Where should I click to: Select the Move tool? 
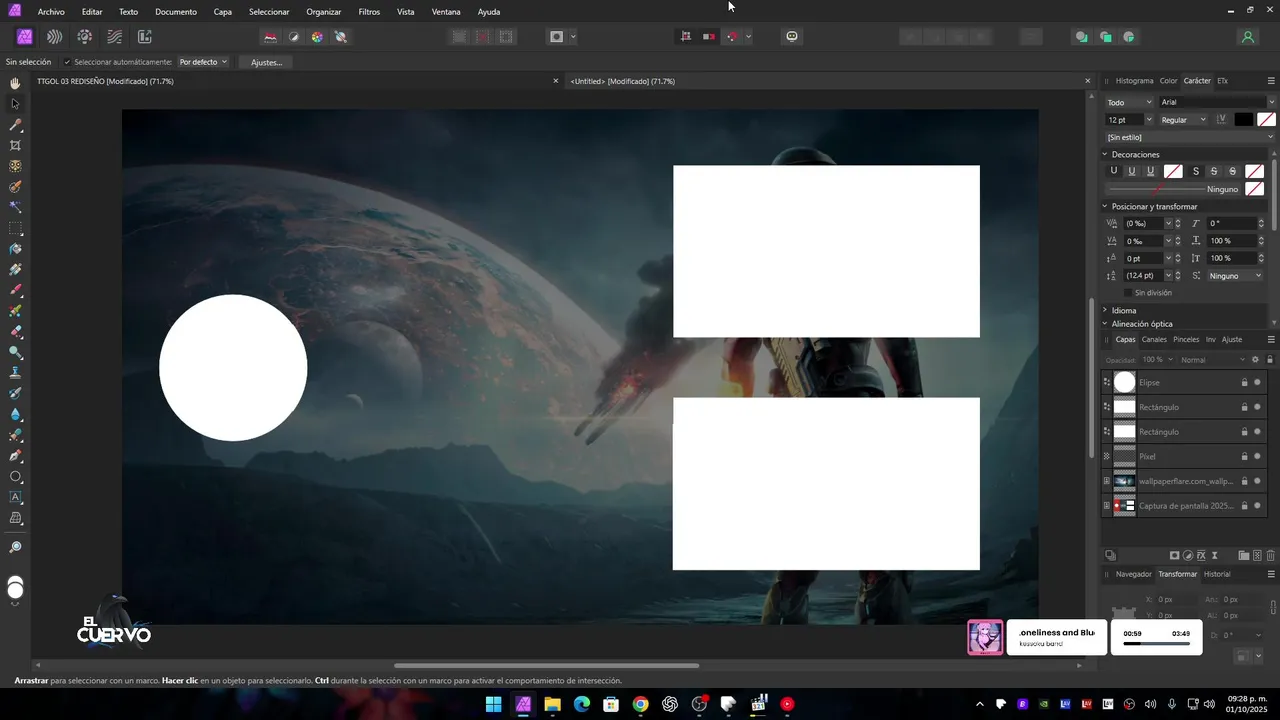coord(15,104)
